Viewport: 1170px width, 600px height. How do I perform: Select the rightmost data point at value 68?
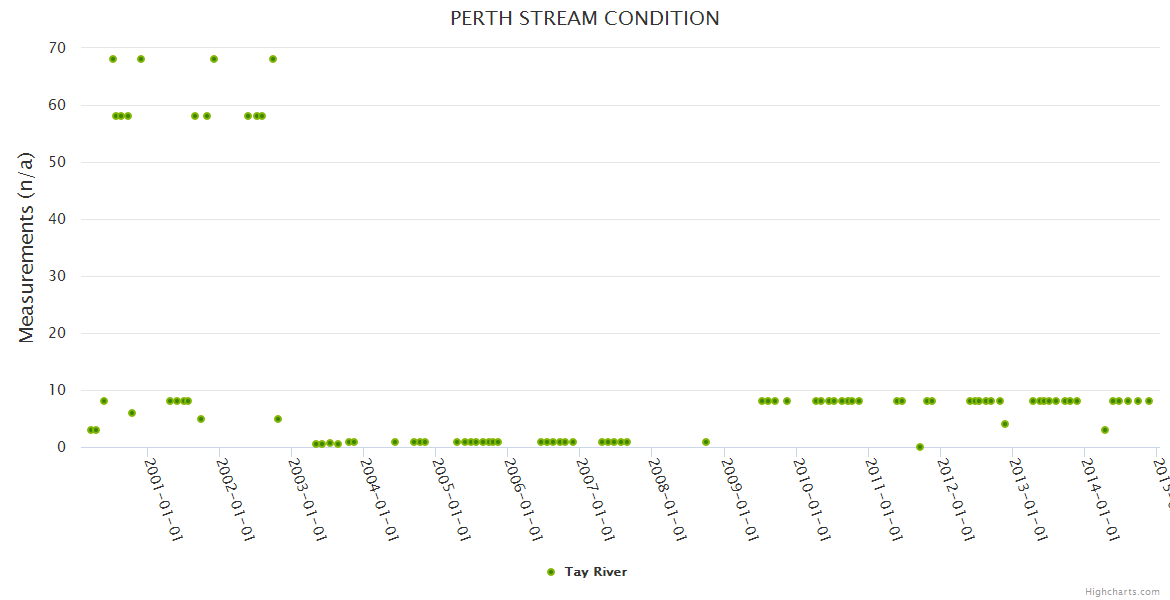[x=273, y=59]
